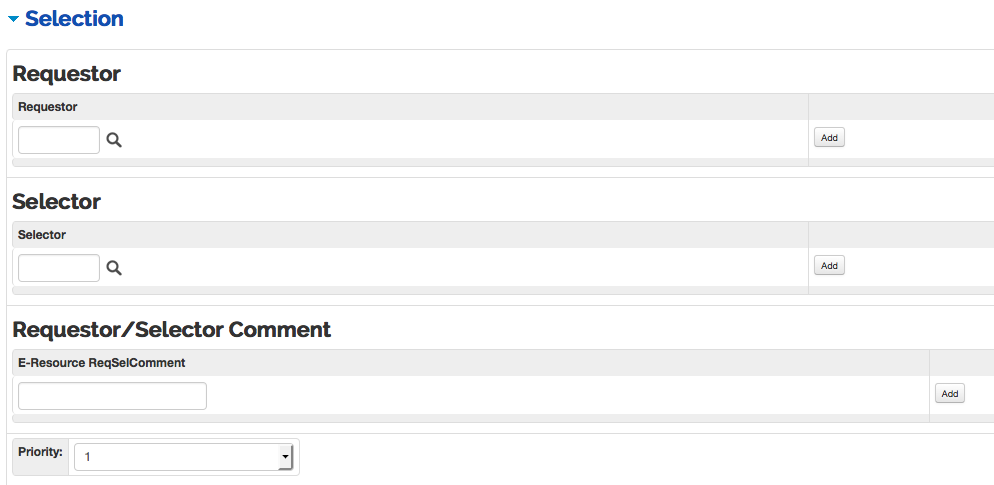Screen dimensions: 994x485
Task: Click the Requestor/Selector Comment section heading
Action: pyautogui.click(x=171, y=329)
